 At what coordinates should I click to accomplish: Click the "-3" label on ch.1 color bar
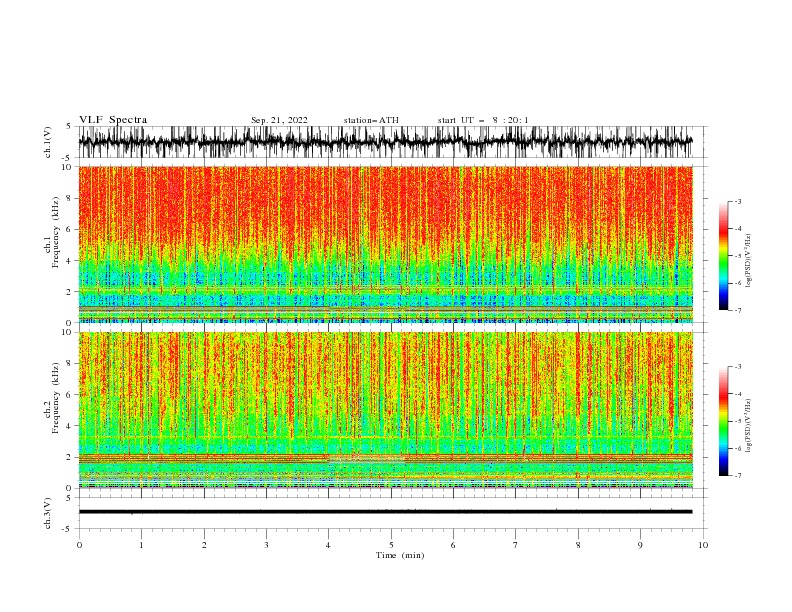(738, 201)
